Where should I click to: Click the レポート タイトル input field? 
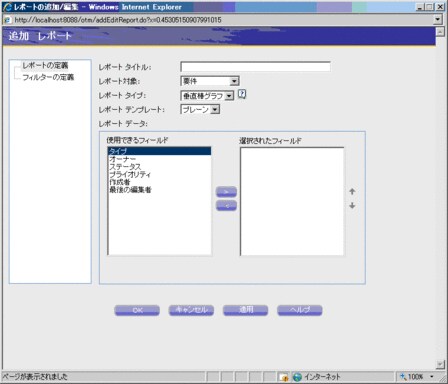click(255, 66)
